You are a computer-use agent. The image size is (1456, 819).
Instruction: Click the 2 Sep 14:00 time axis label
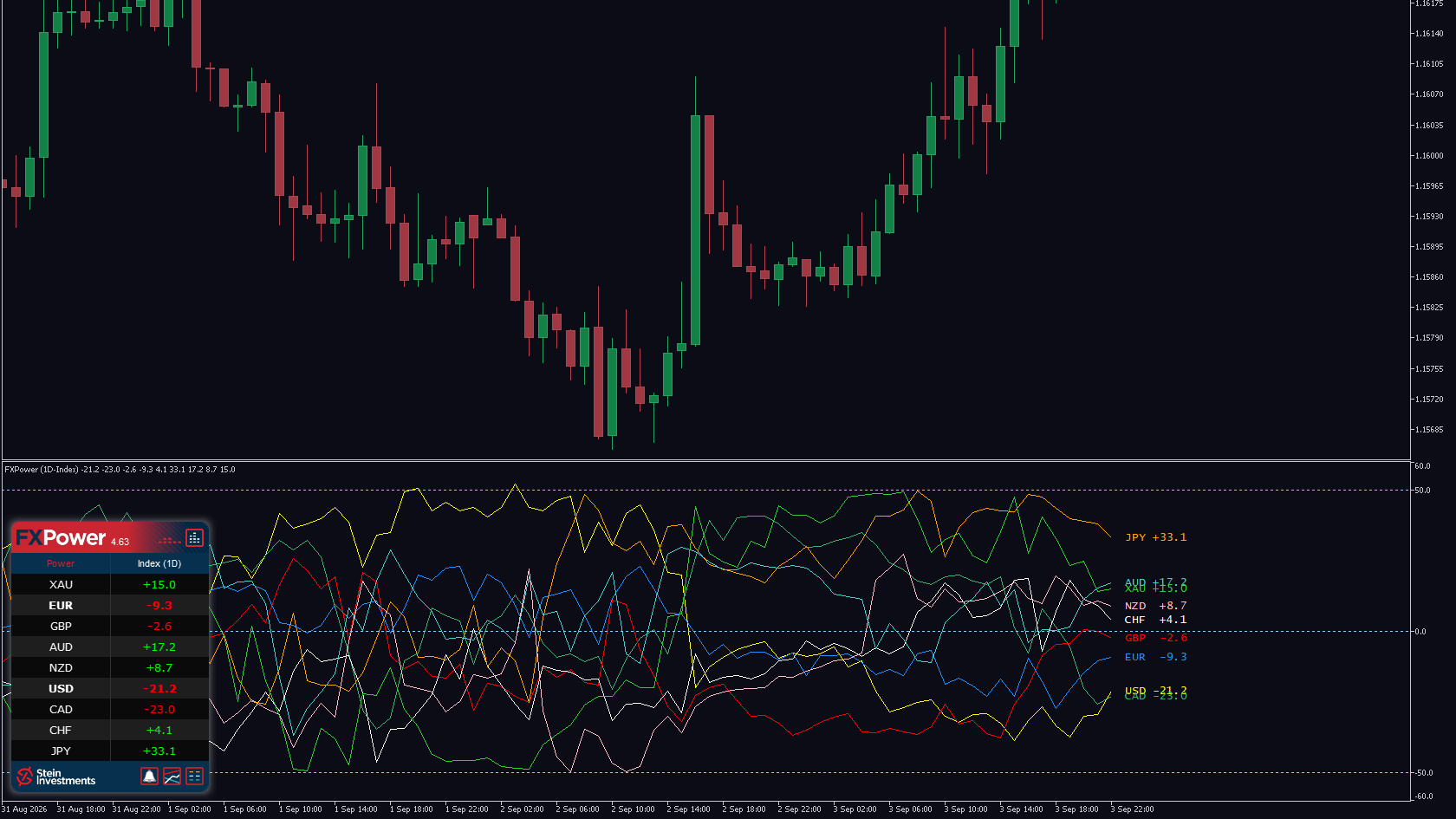click(x=688, y=809)
